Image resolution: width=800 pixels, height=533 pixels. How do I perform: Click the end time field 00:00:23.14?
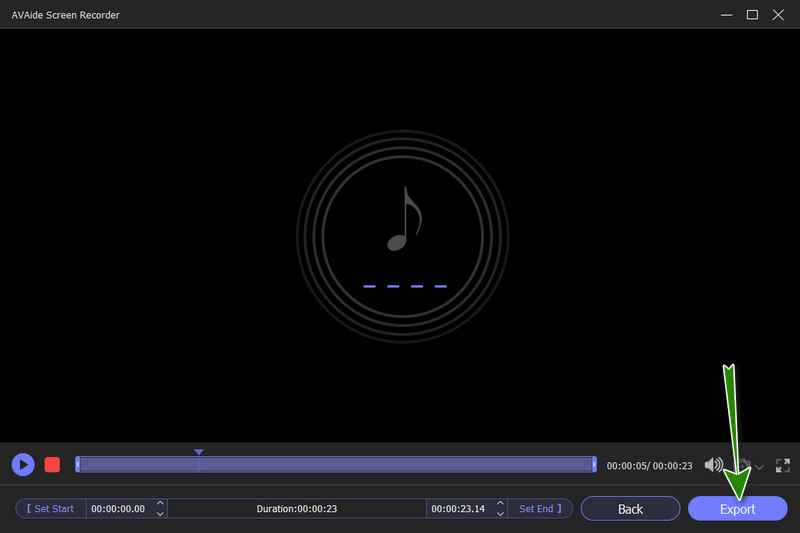(458, 509)
